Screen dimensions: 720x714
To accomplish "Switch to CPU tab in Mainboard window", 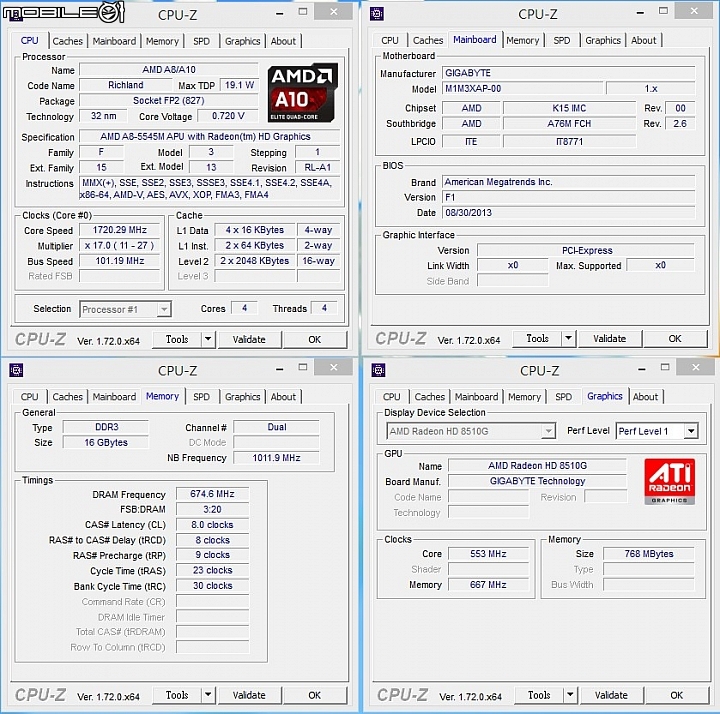I will [389, 40].
